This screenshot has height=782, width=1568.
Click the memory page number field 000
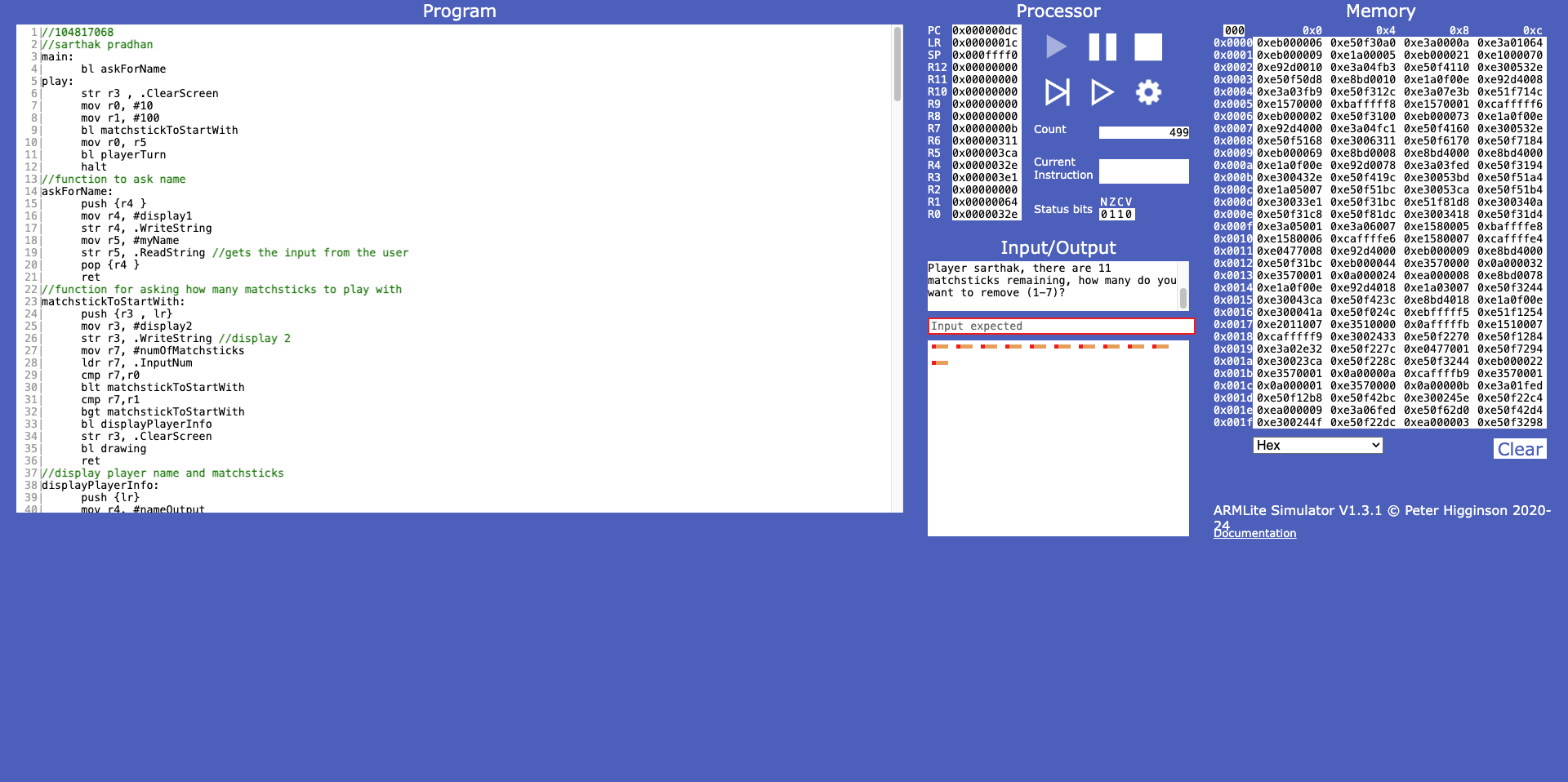tap(1234, 30)
